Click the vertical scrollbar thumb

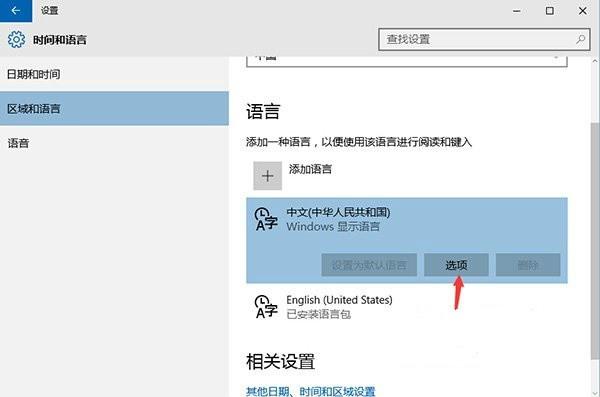point(595,241)
